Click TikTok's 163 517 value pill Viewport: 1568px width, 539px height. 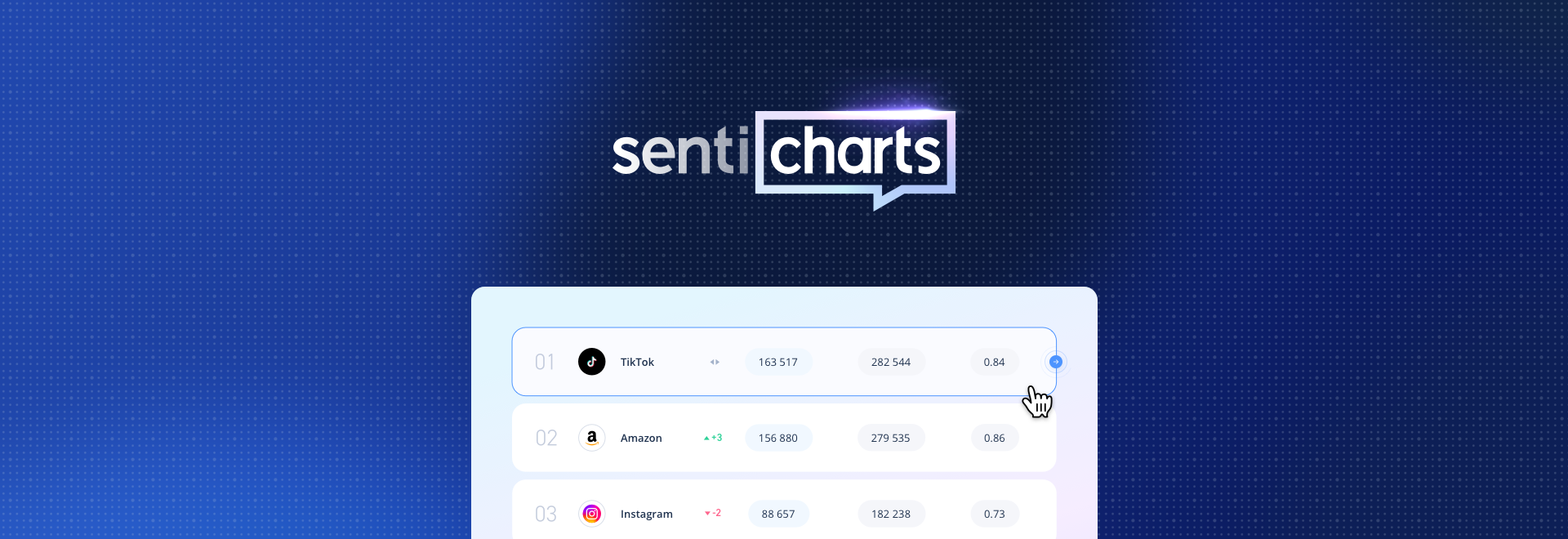(x=777, y=362)
